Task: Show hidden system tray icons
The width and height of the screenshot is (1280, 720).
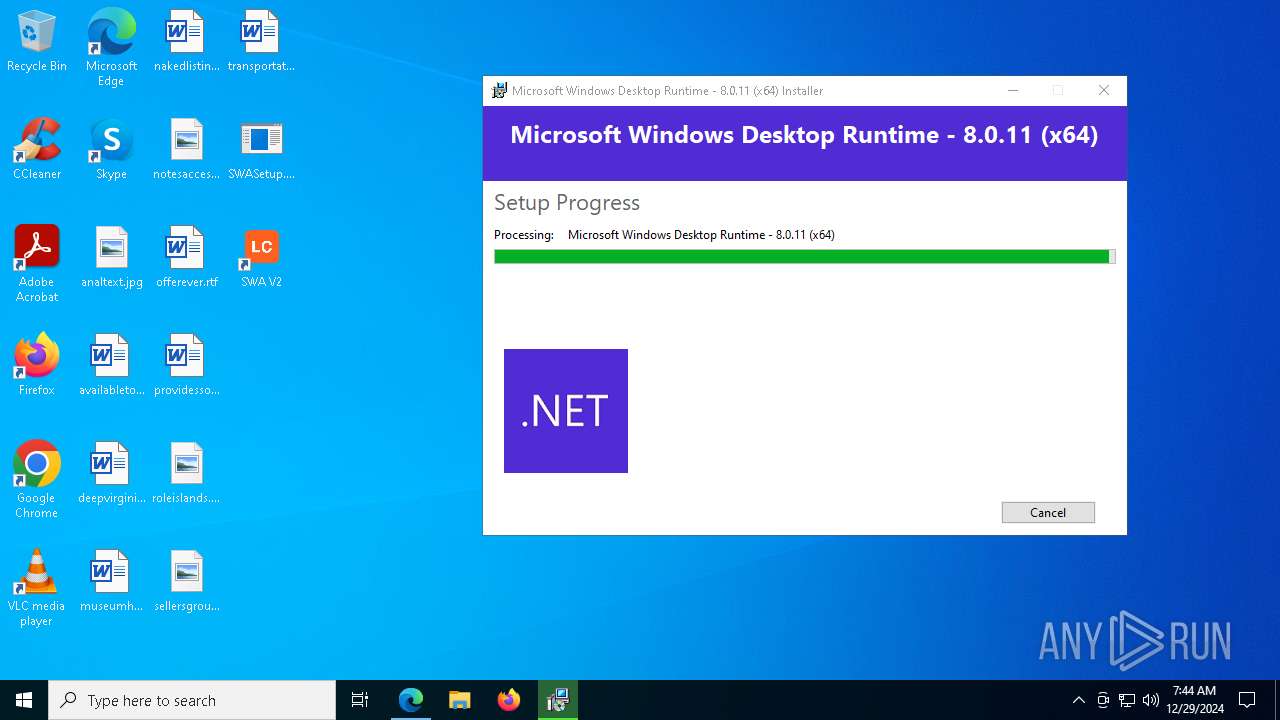Action: [x=1078, y=700]
